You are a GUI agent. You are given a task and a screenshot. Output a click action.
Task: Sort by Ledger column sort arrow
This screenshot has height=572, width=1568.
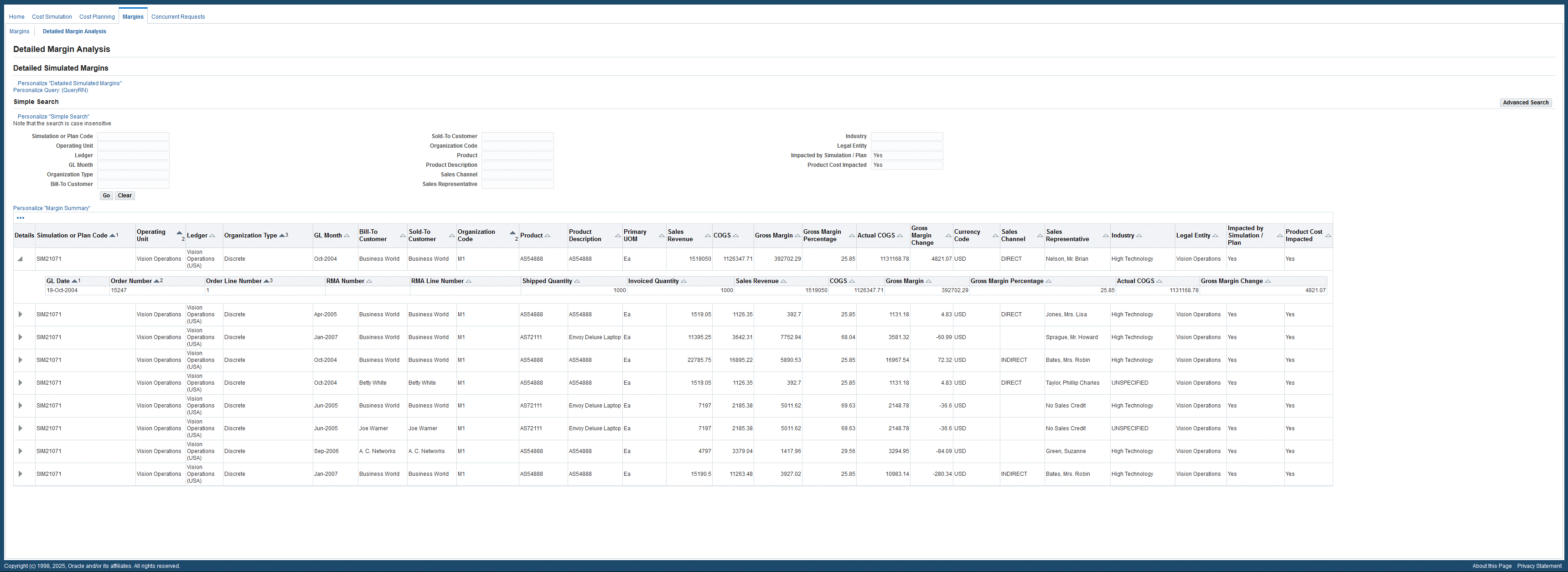coord(212,236)
